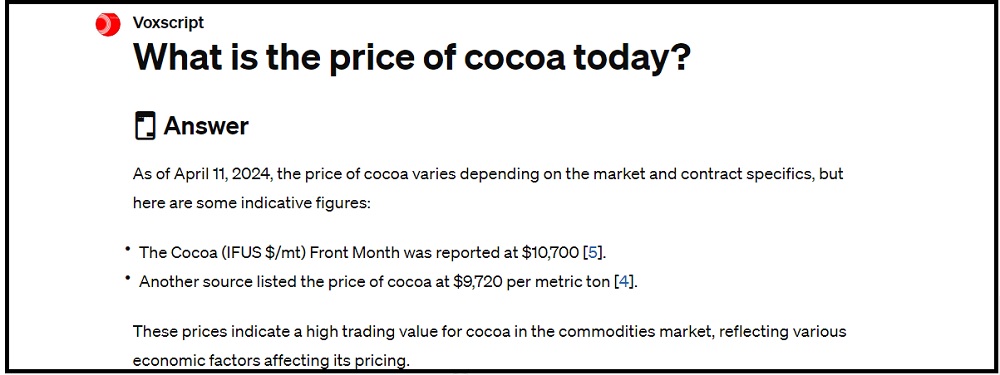Viewport: 1000px width, 375px height.
Task: Click the "Front Month" phrase
Action: pyautogui.click(x=348, y=253)
